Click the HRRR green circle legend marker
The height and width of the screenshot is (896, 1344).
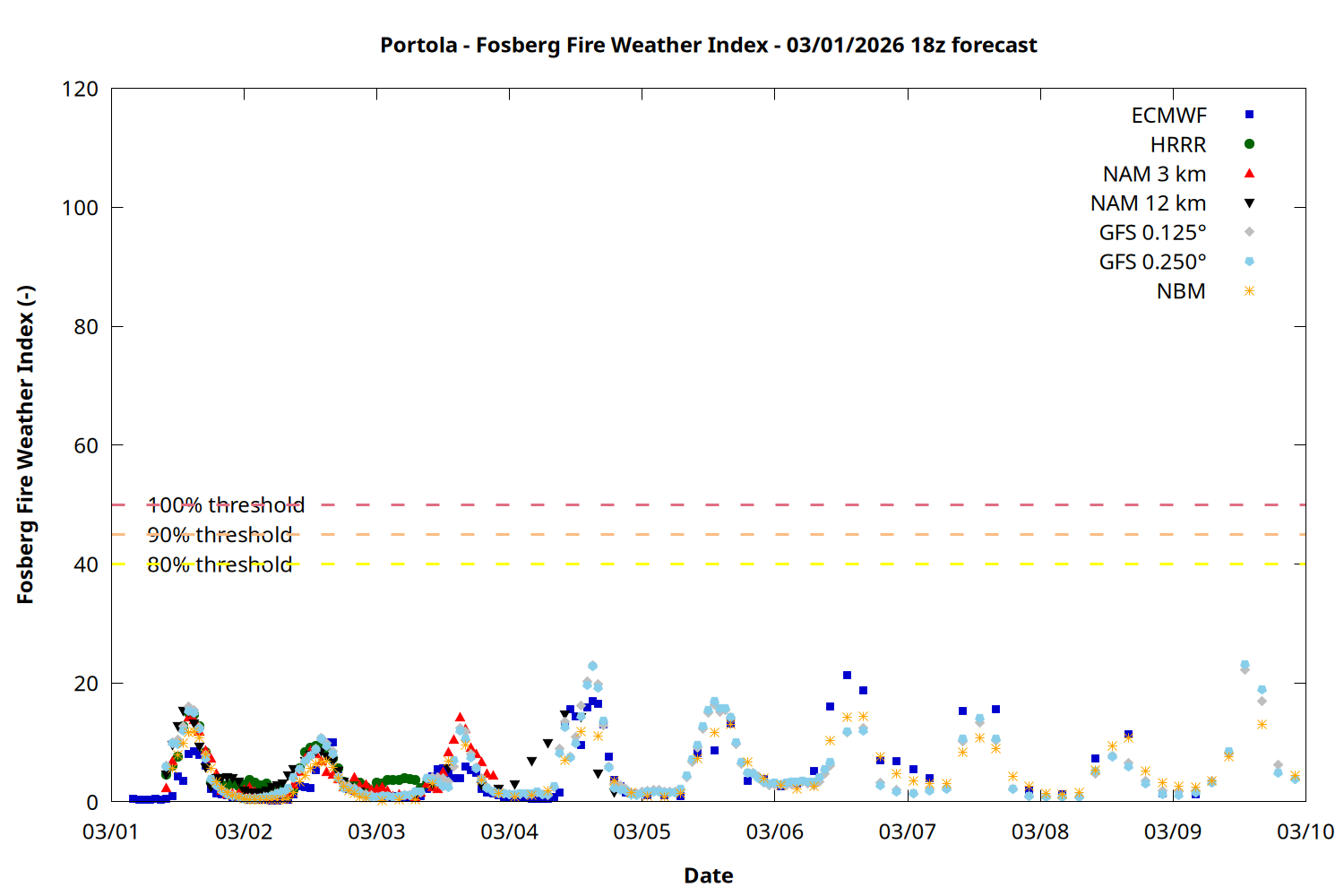[1249, 144]
